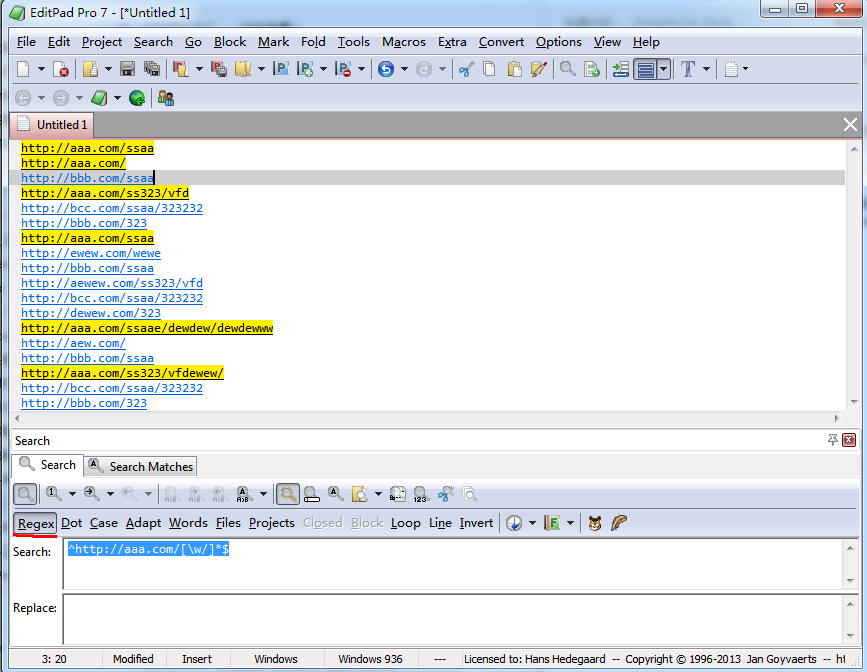Viewport: 867px width, 672px height.
Task: Click the link http://aew.com/
Action: click(73, 343)
